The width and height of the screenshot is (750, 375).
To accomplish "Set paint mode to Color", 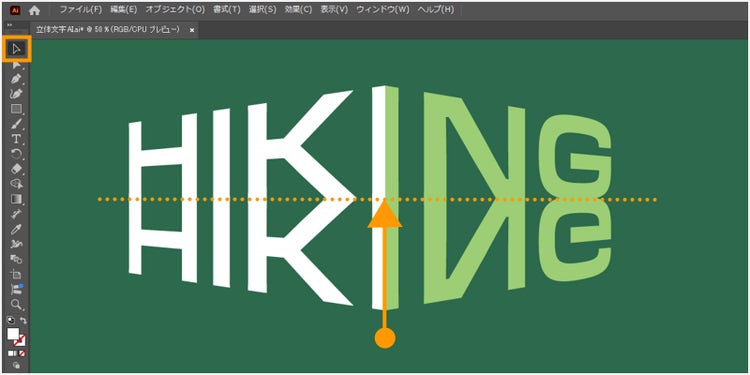I will (11, 354).
